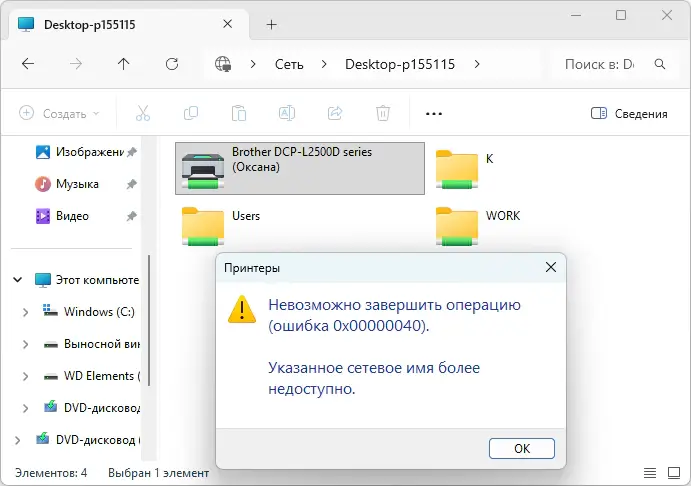Click the 'Выбран 1 элемент' status text
691x486 pixels.
[x=159, y=473]
